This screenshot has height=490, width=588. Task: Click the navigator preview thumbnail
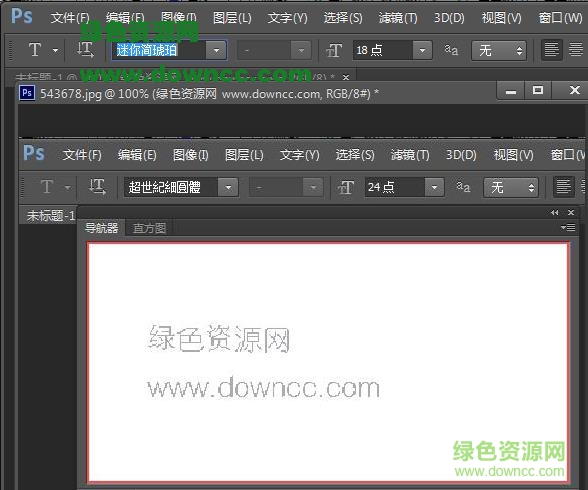(328, 362)
